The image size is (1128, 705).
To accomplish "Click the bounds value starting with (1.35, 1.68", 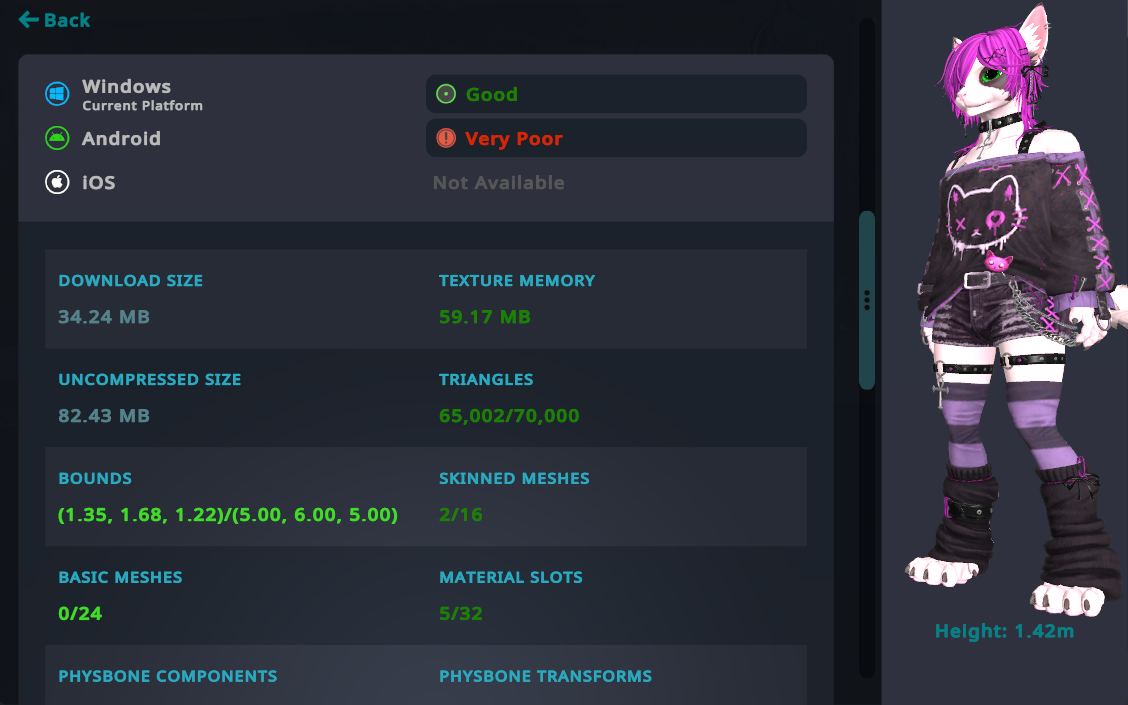I will click(x=228, y=515).
